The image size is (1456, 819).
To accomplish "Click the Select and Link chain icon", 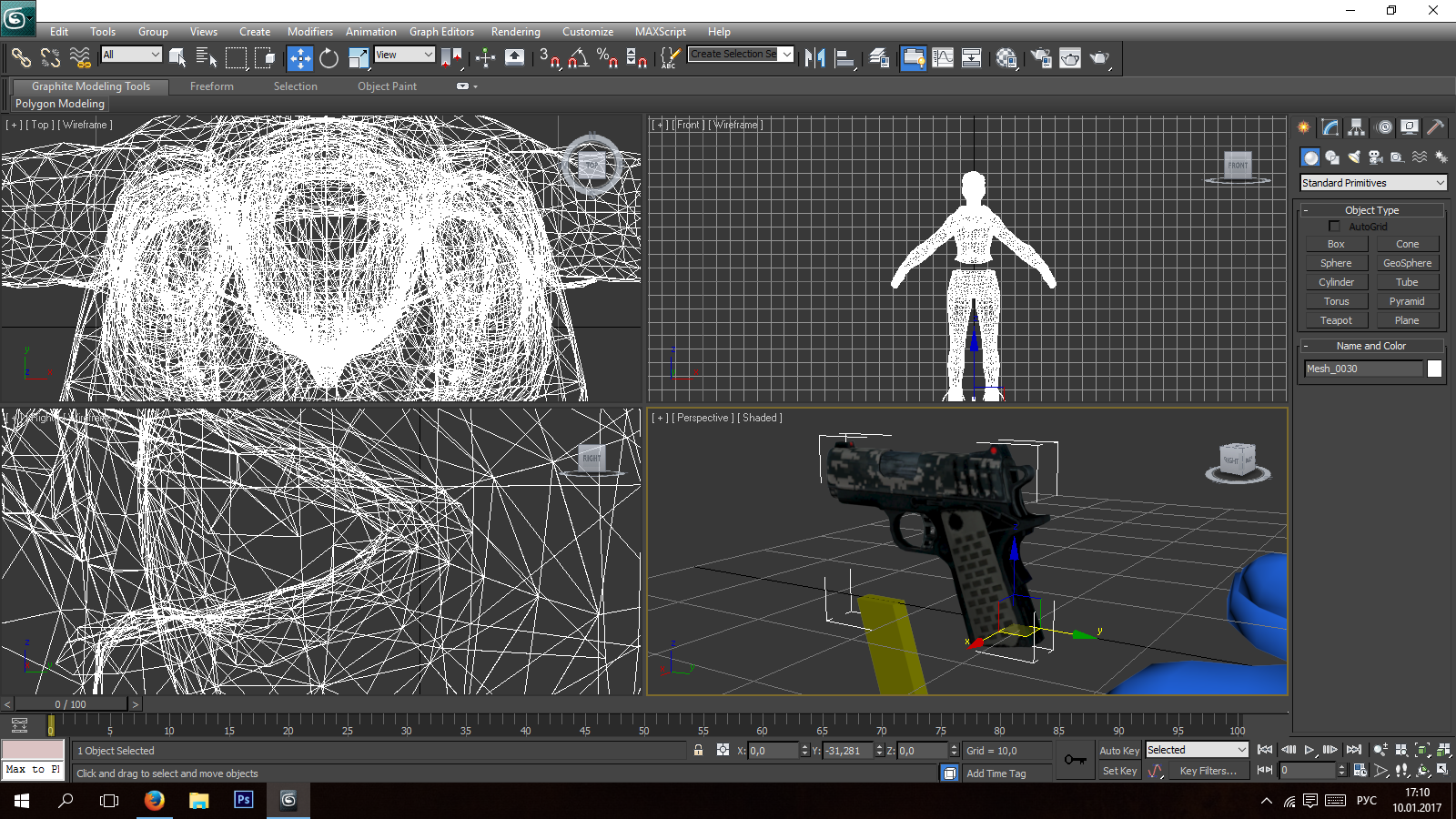I will [x=21, y=58].
